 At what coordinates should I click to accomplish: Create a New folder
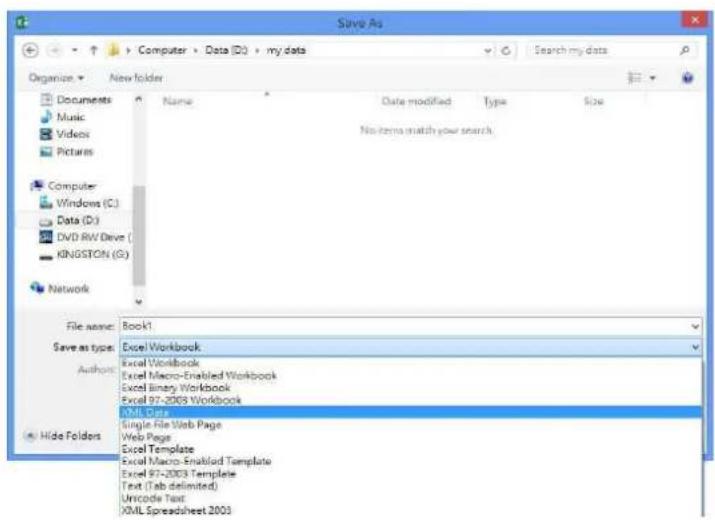pyautogui.click(x=136, y=78)
